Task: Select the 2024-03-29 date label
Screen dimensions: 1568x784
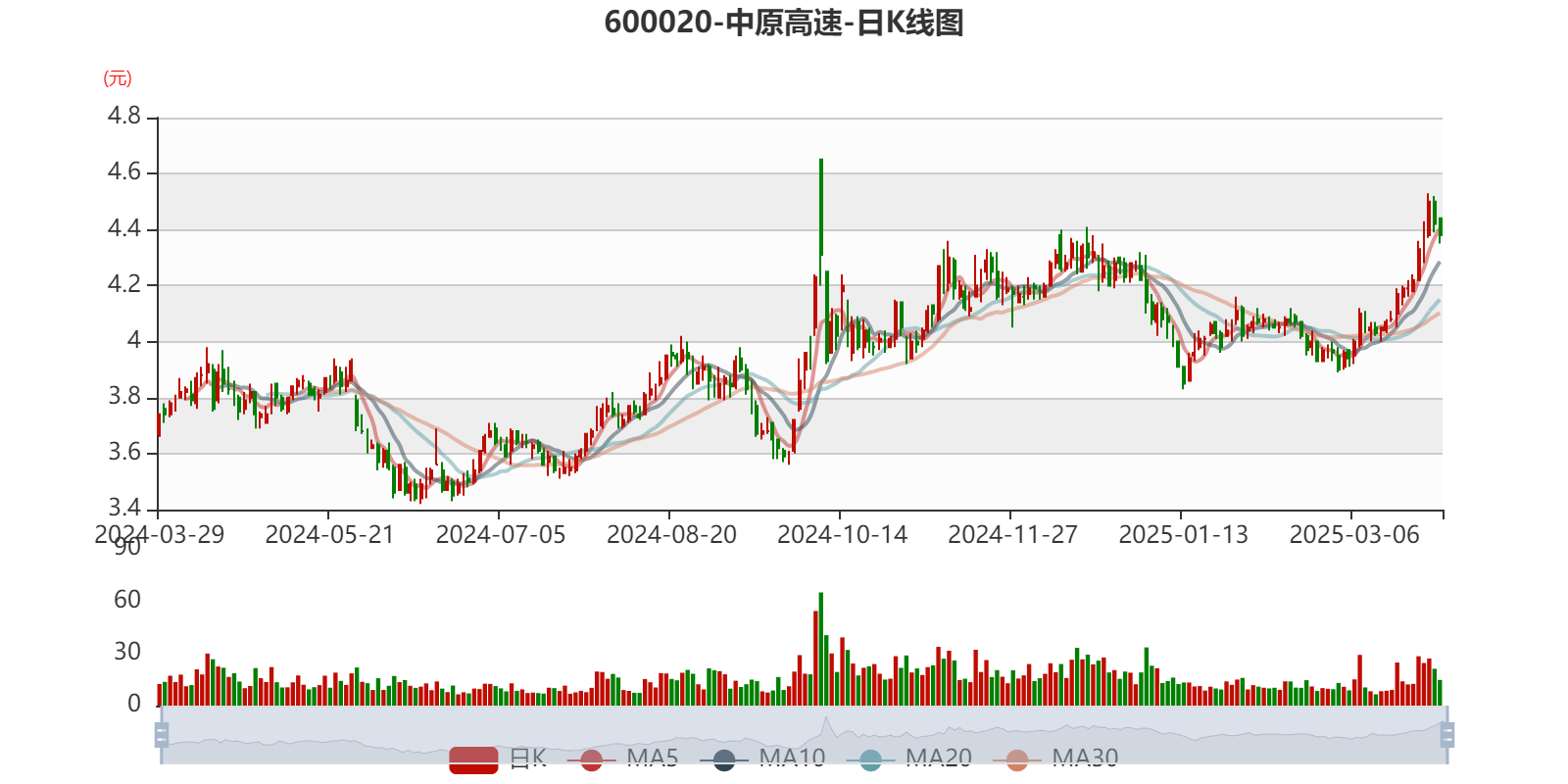Action: (159, 535)
